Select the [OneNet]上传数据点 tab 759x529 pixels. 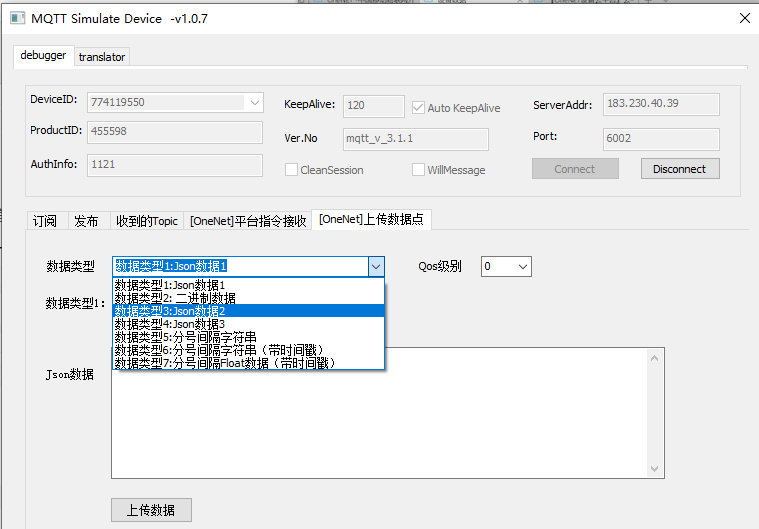pos(371,219)
